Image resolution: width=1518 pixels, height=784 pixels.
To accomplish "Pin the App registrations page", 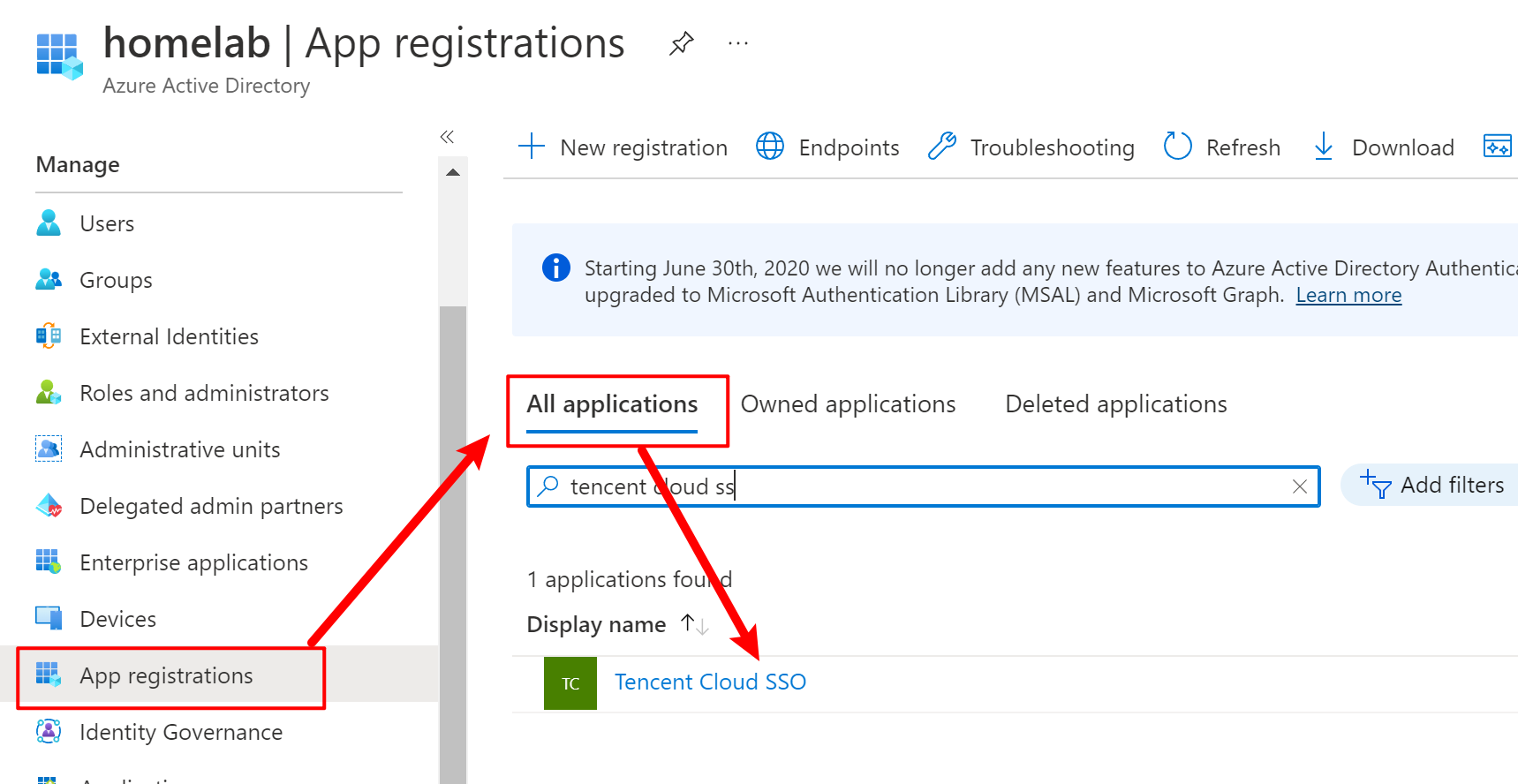I will [681, 43].
